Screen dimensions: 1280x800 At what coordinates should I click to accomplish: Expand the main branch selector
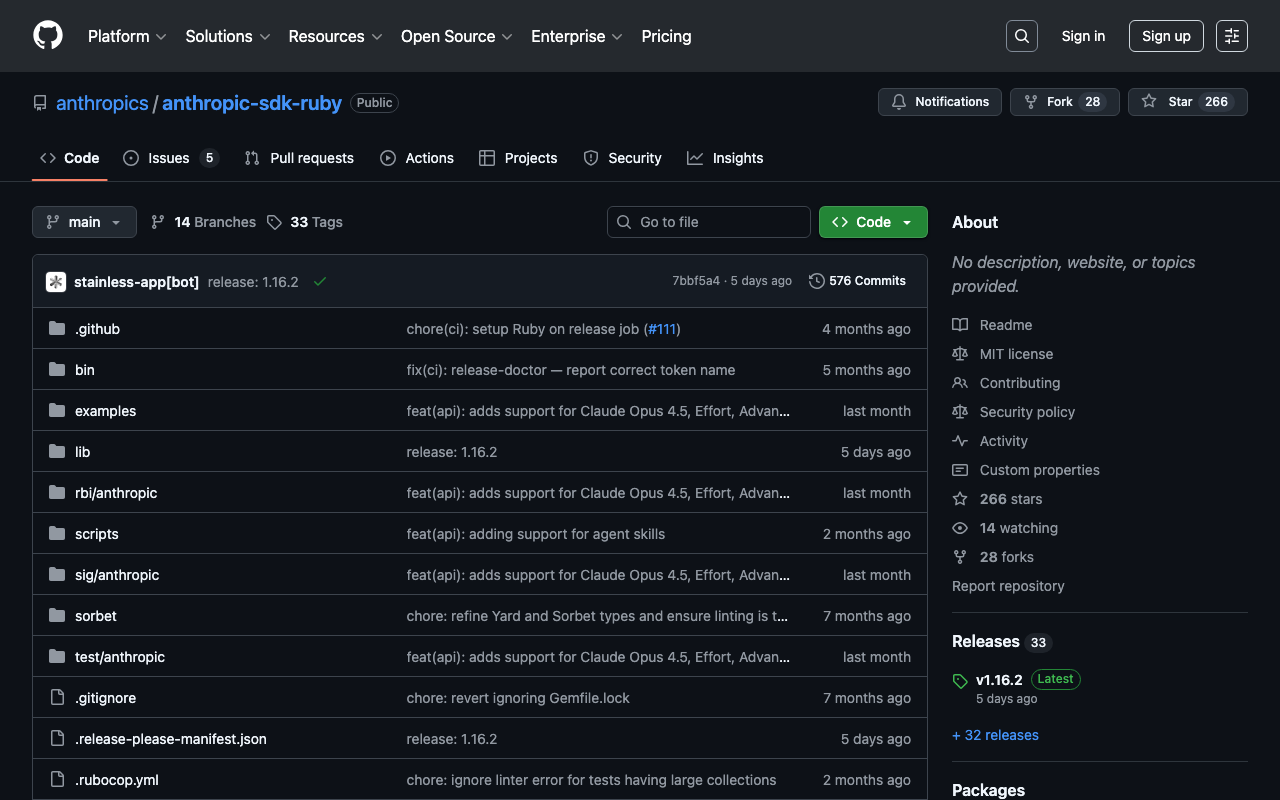(x=84, y=222)
